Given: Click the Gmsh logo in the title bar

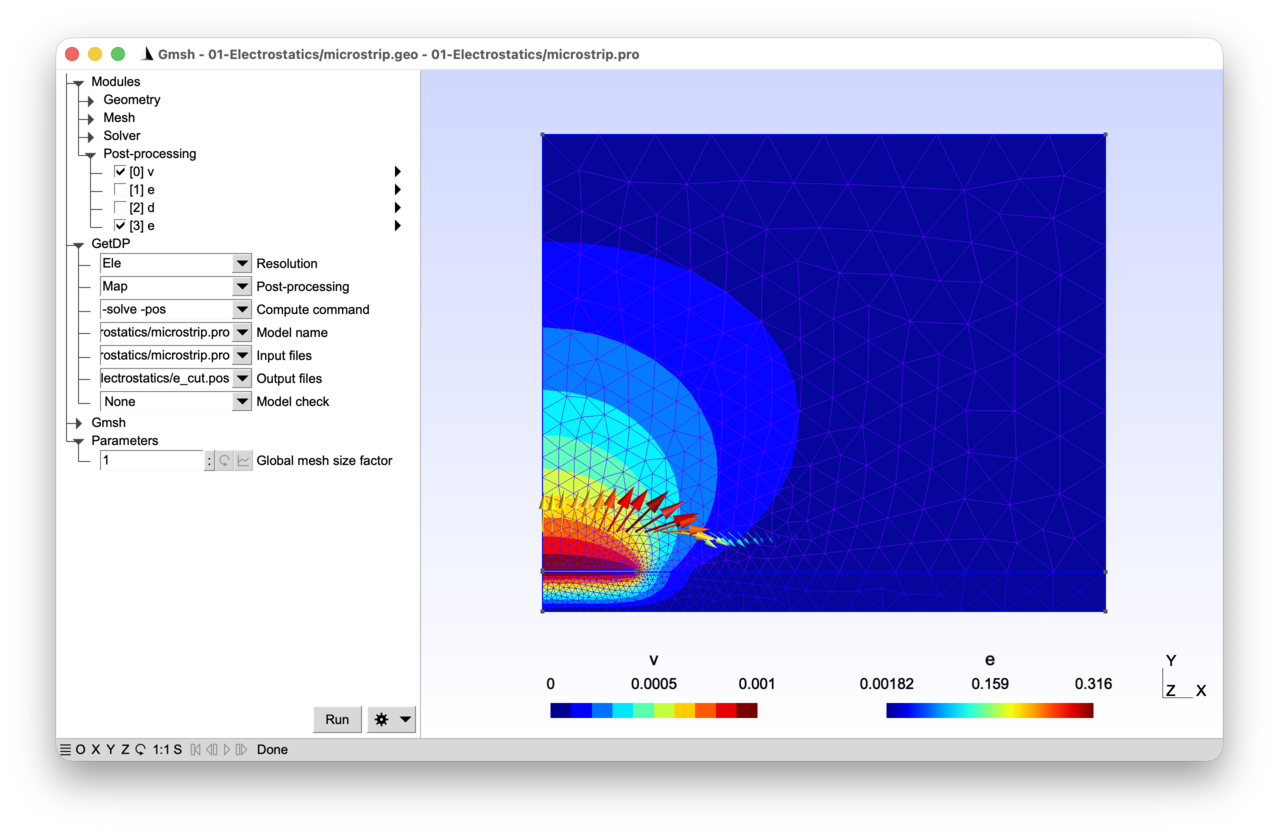Looking at the screenshot, I should pyautogui.click(x=148, y=54).
